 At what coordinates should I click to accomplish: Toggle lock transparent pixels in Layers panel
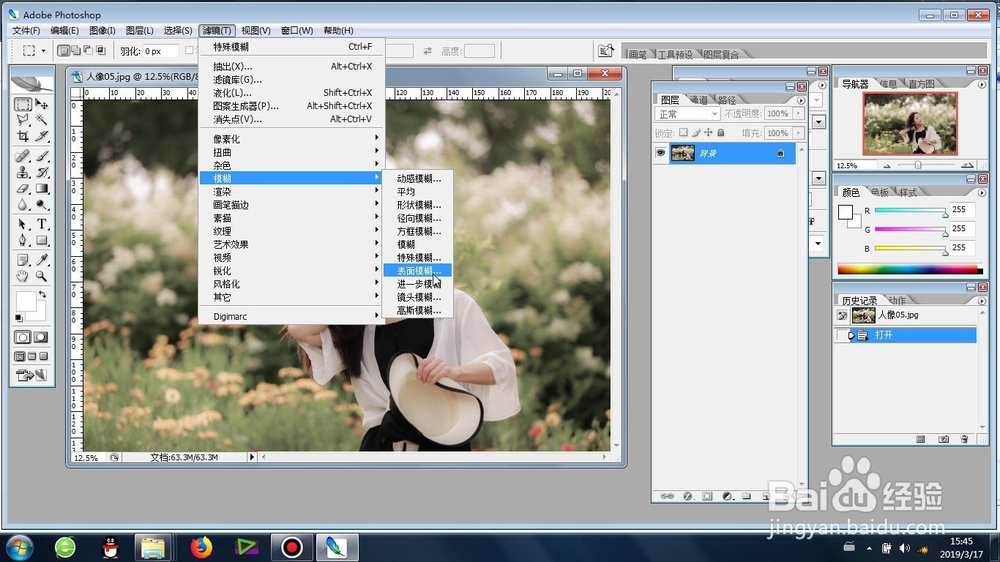pyautogui.click(x=683, y=133)
